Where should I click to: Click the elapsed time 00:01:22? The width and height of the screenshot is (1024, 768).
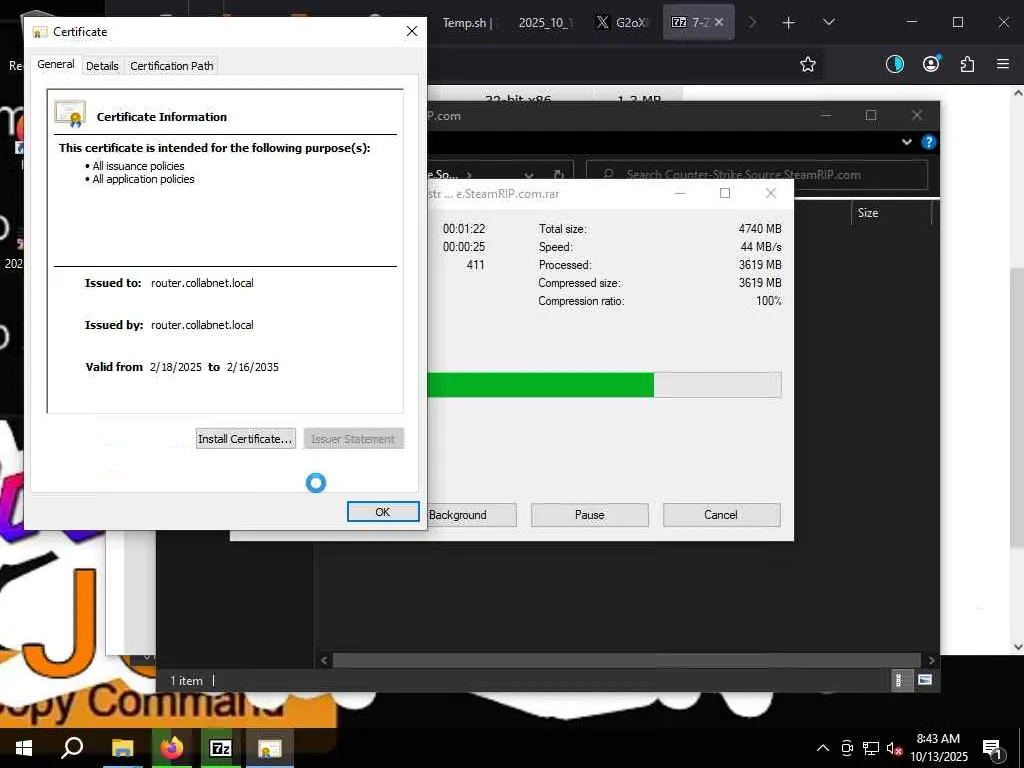pyautogui.click(x=464, y=229)
